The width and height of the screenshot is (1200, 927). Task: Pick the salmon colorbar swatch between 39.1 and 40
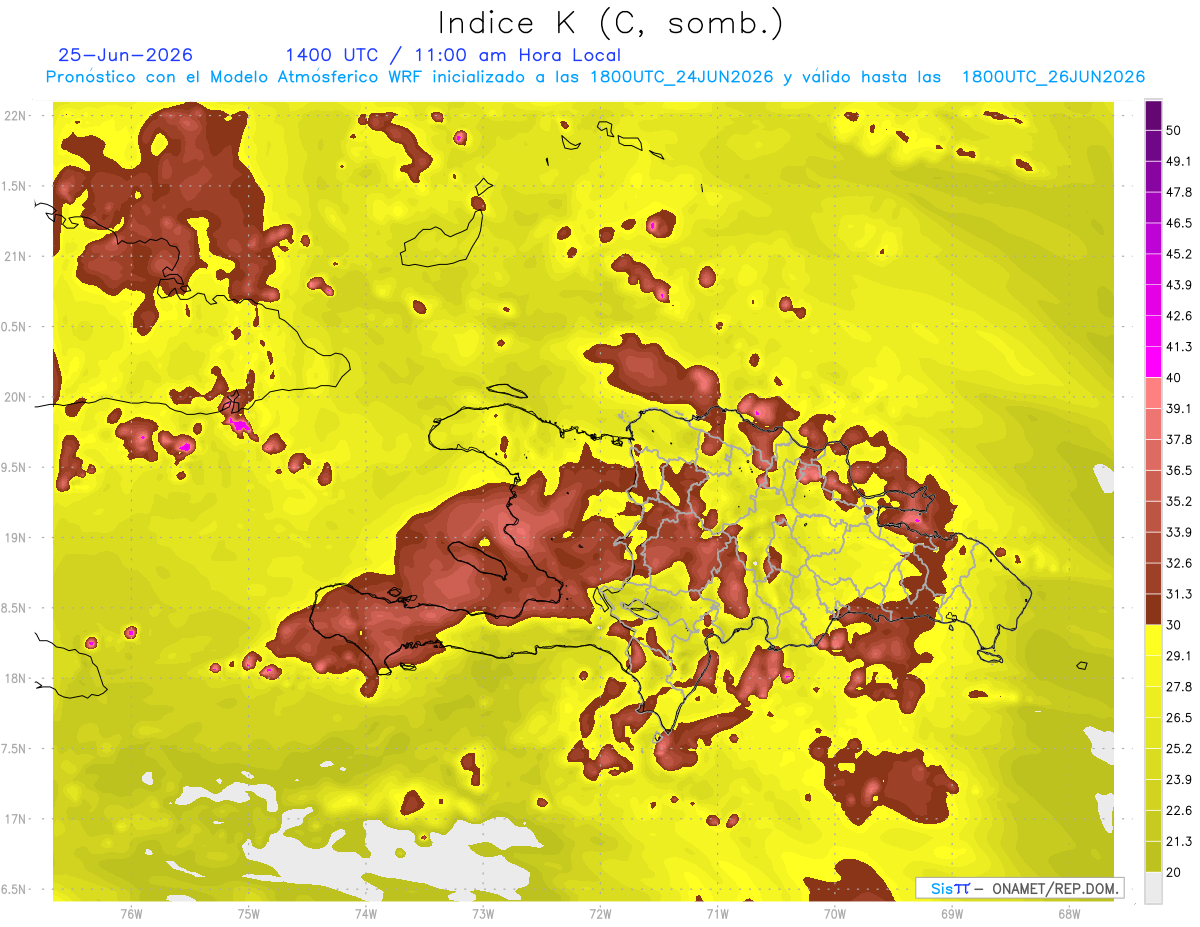pos(1153,393)
